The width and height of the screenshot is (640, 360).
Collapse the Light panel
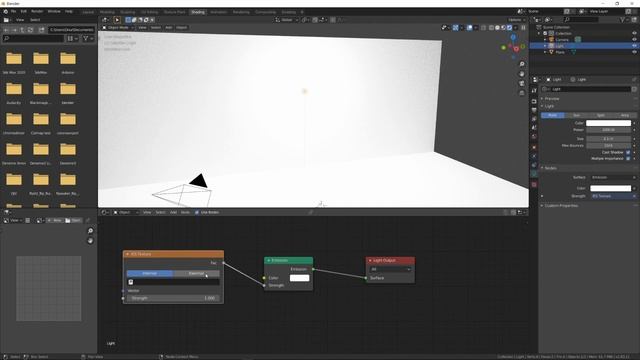point(549,106)
